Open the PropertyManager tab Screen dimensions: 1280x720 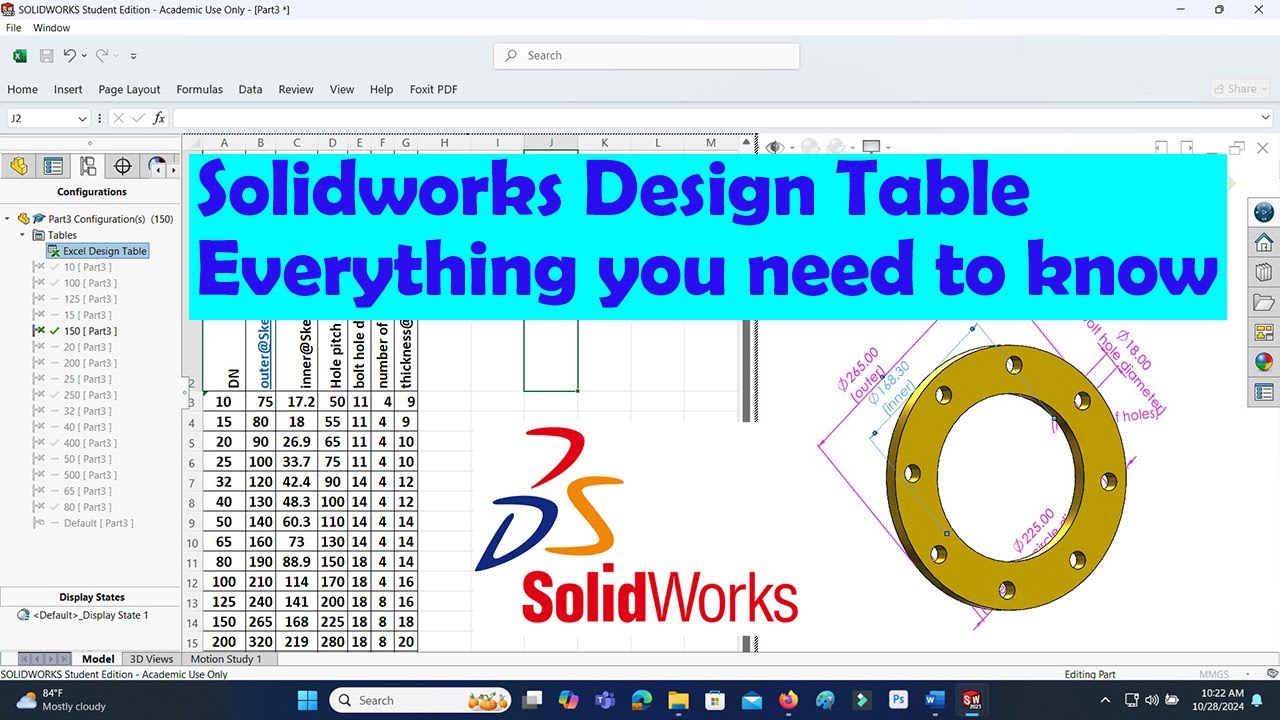coord(54,166)
